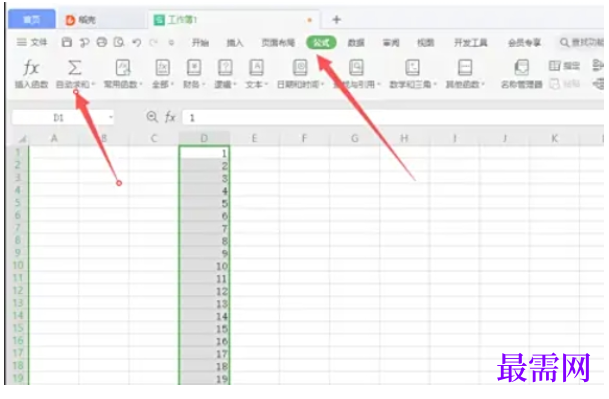The image size is (609, 399).
Task: Select row 10 header
Action: point(18,265)
